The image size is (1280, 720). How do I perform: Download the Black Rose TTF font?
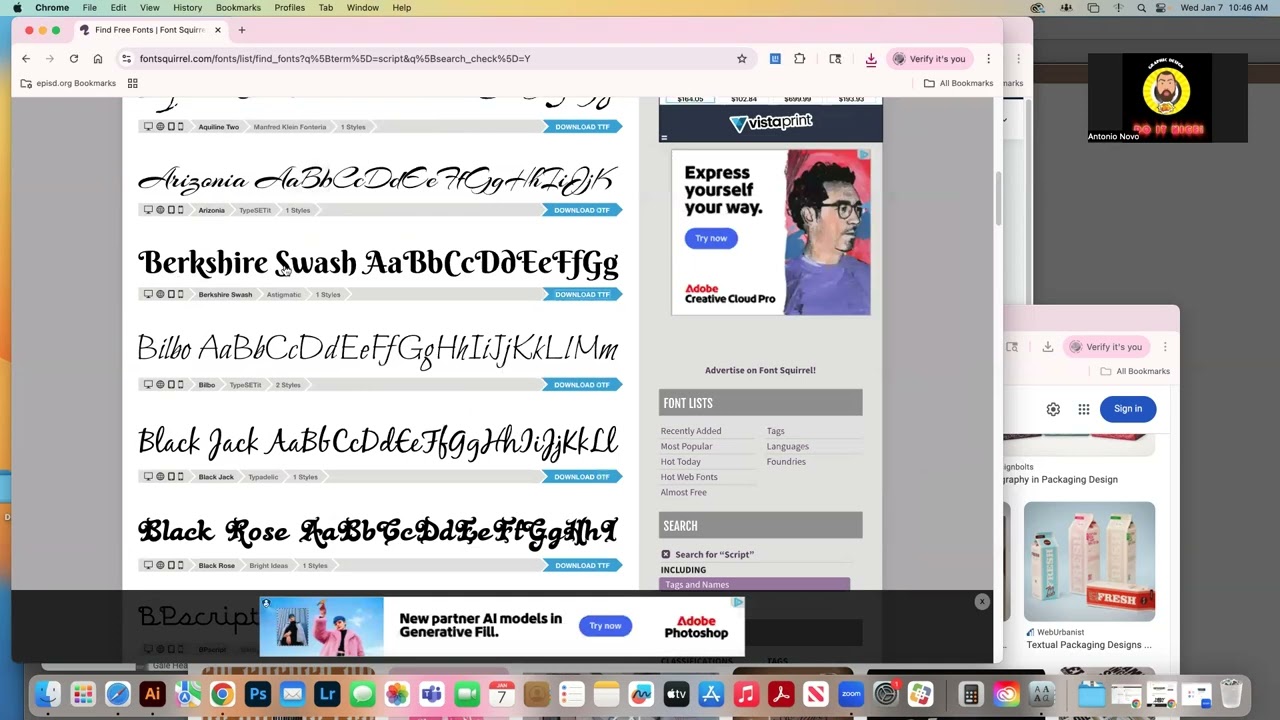click(x=582, y=565)
